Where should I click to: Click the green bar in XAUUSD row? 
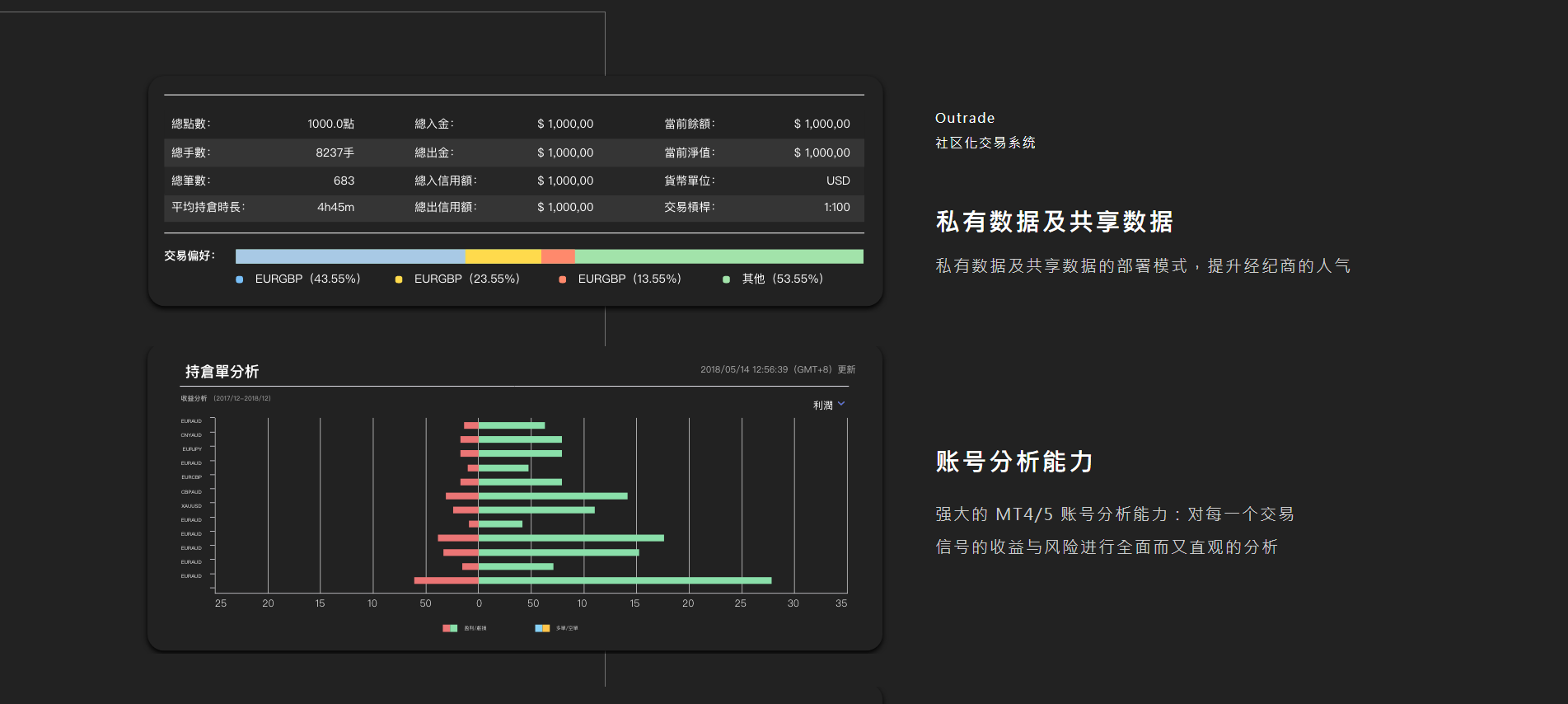pos(536,510)
